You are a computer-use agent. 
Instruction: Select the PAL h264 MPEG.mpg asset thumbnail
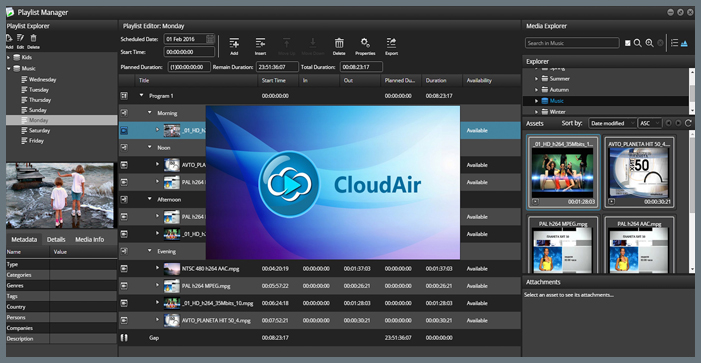click(563, 245)
